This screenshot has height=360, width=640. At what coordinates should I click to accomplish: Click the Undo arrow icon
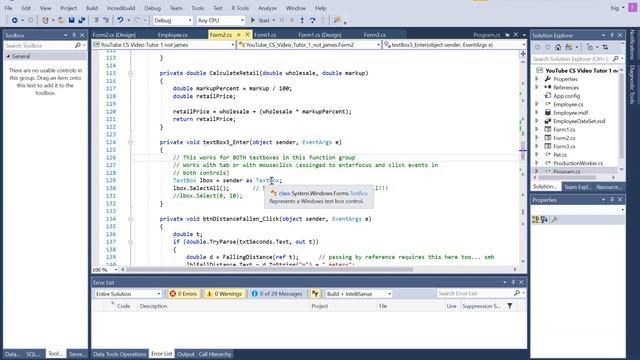click(x=120, y=20)
